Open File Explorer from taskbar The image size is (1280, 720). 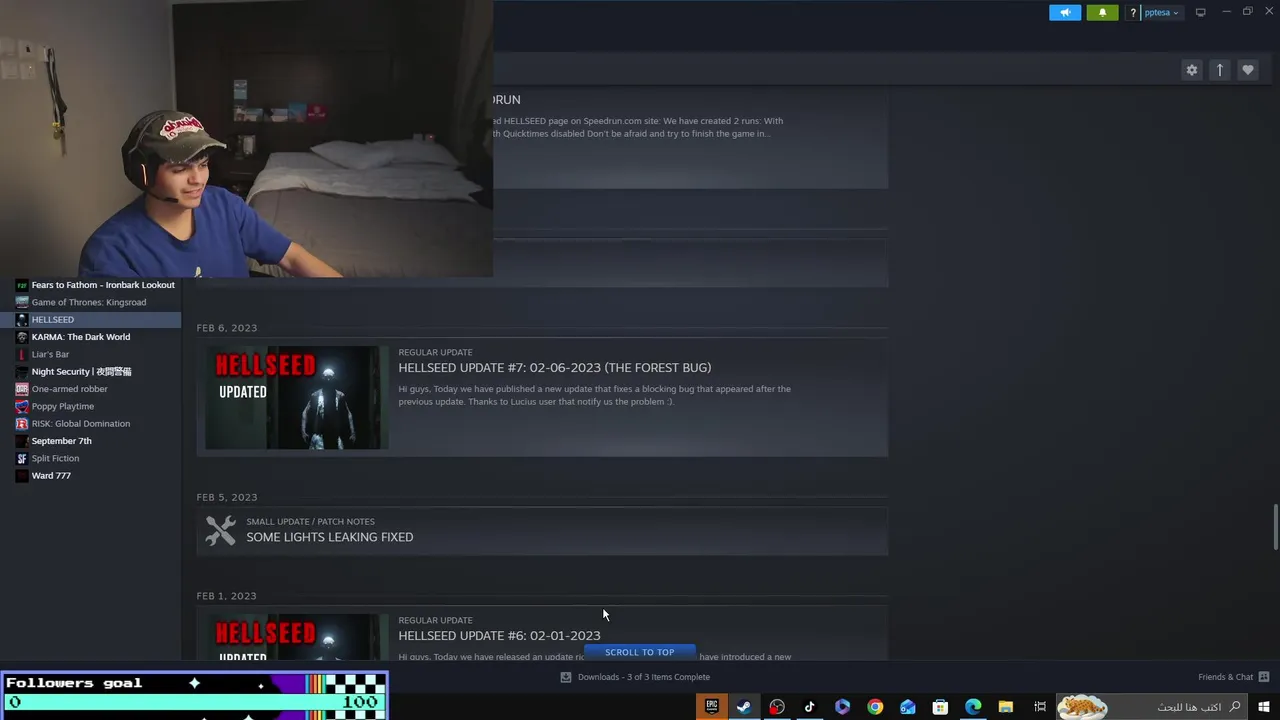point(1006,707)
